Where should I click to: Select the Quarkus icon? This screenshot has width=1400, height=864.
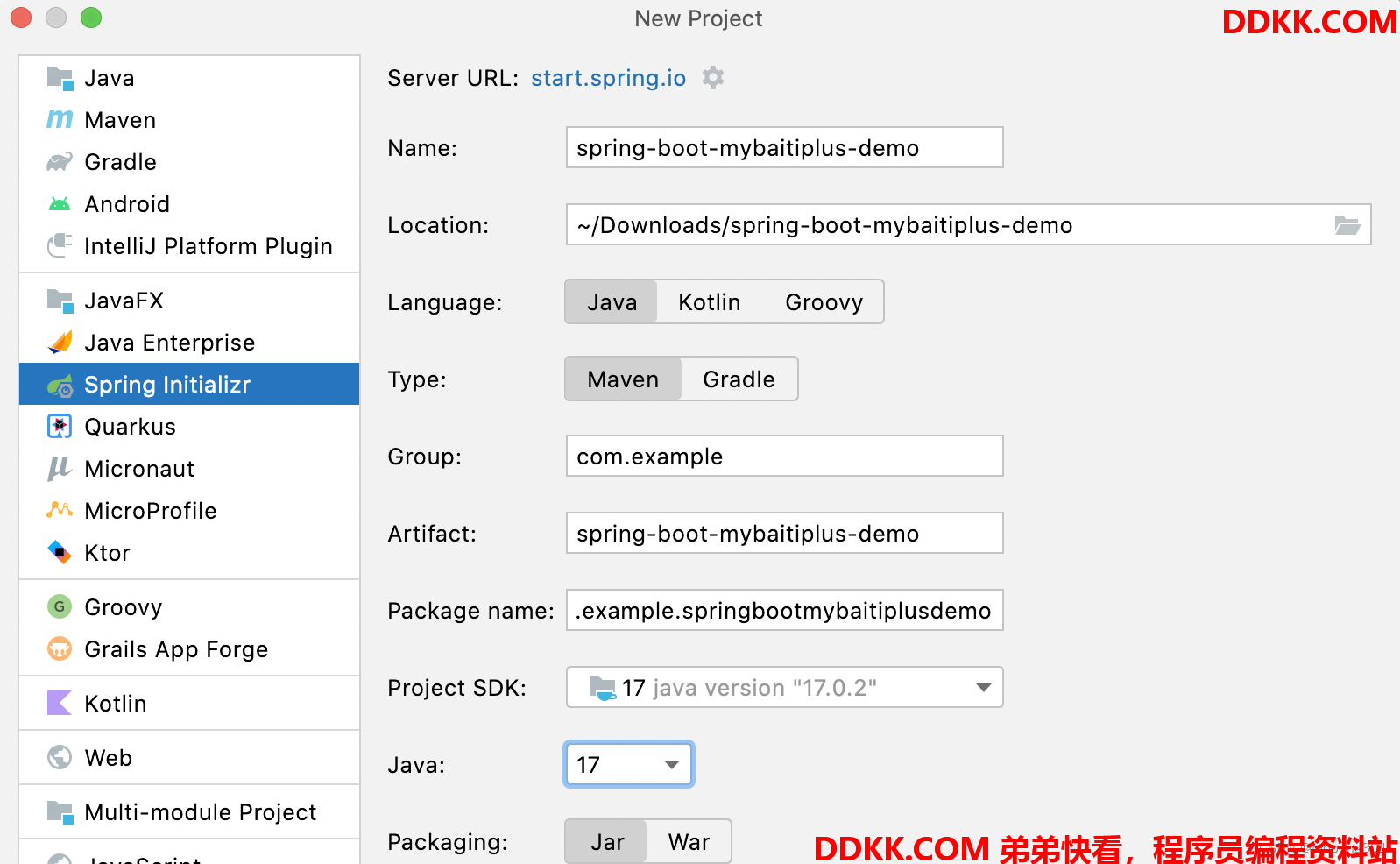[60, 427]
